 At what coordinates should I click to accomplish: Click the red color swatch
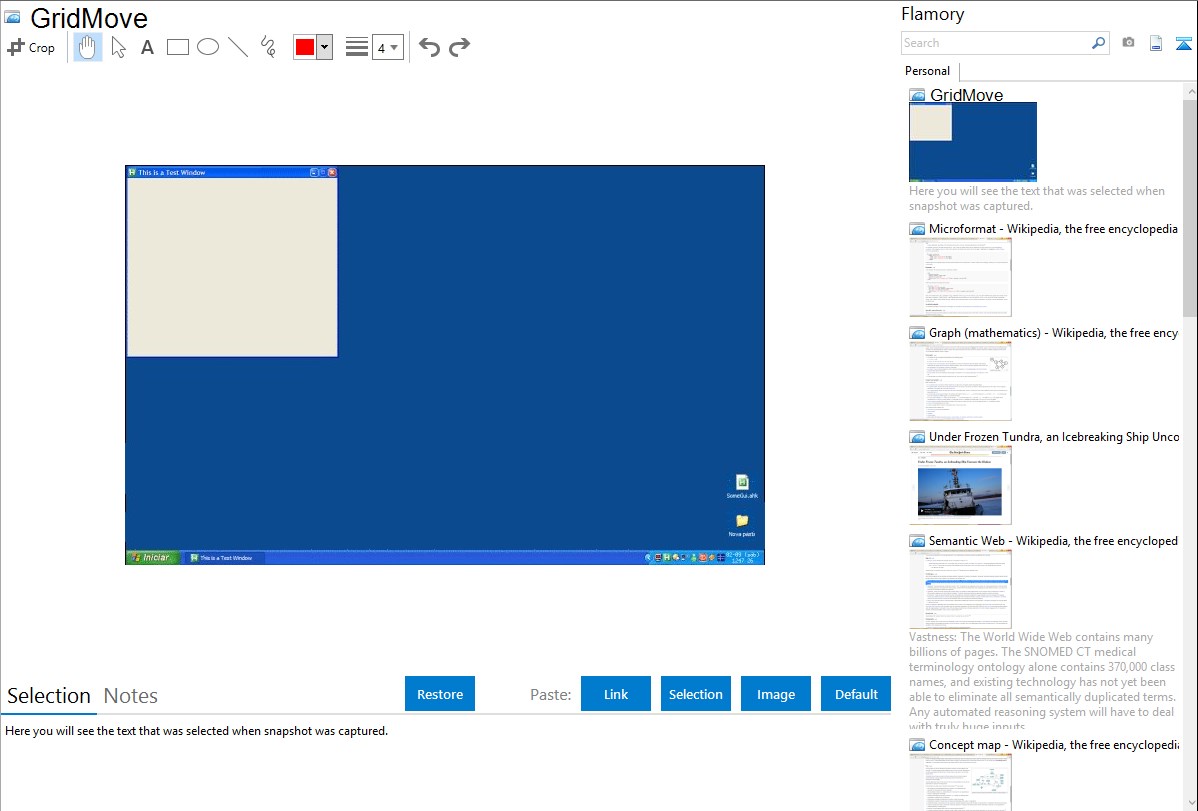point(305,47)
